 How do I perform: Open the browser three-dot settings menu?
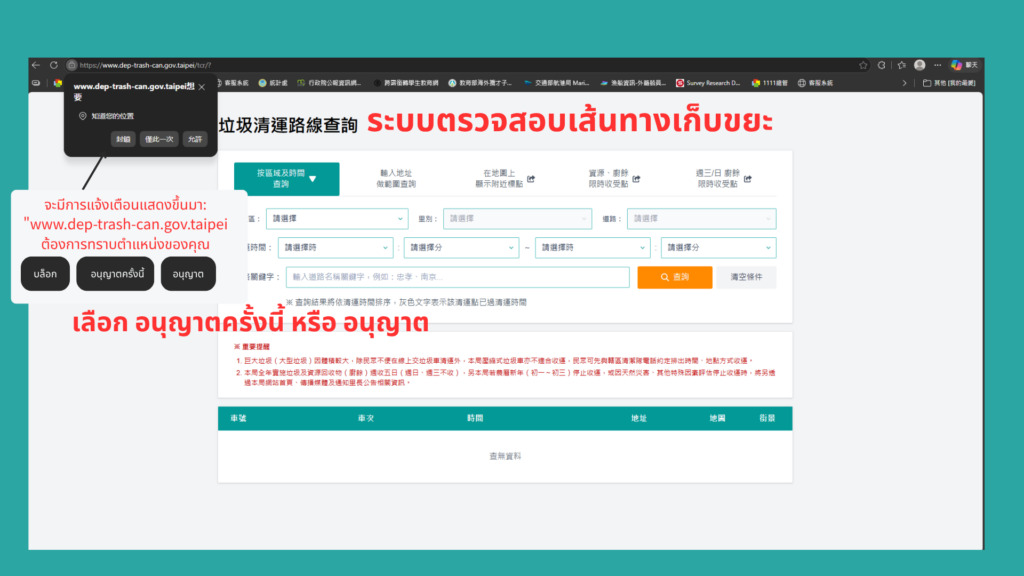(x=938, y=65)
